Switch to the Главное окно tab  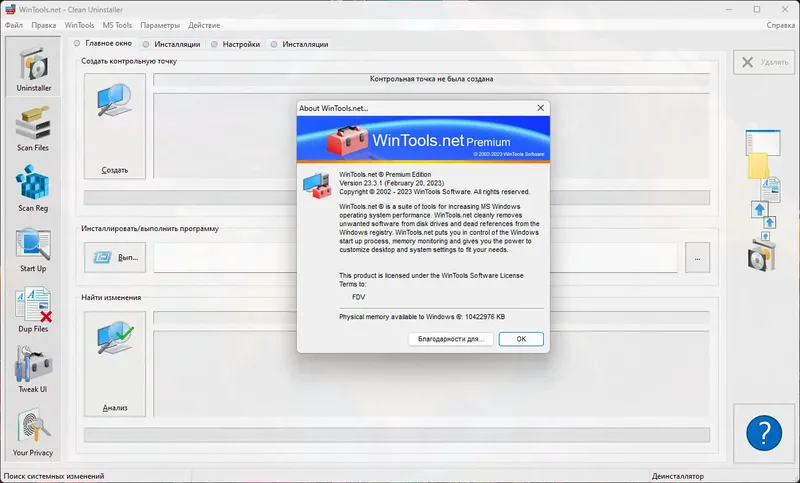pyautogui.click(x=103, y=43)
